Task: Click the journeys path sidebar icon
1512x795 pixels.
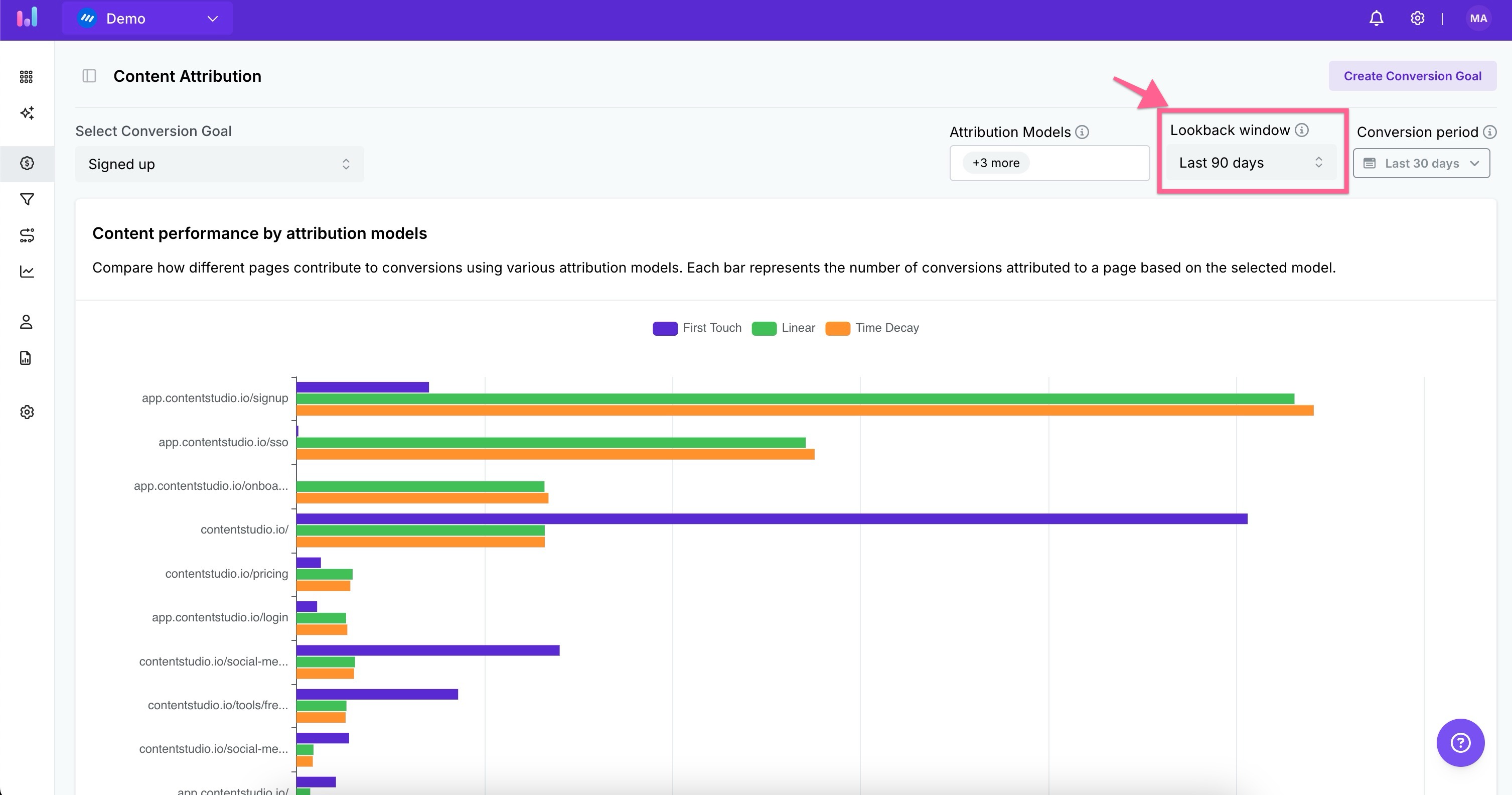Action: 27,235
